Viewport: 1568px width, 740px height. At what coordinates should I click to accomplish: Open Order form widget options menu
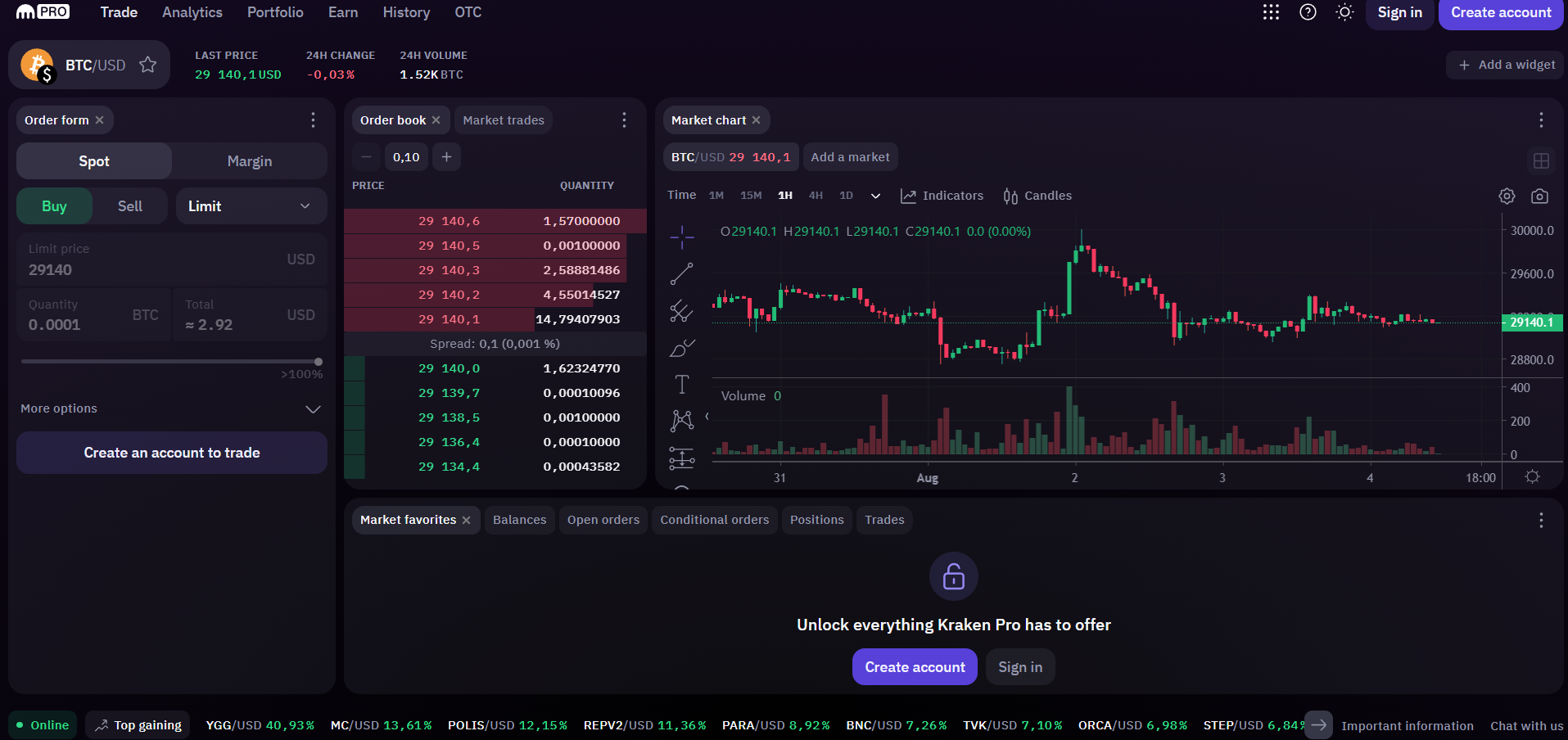pos(313,120)
